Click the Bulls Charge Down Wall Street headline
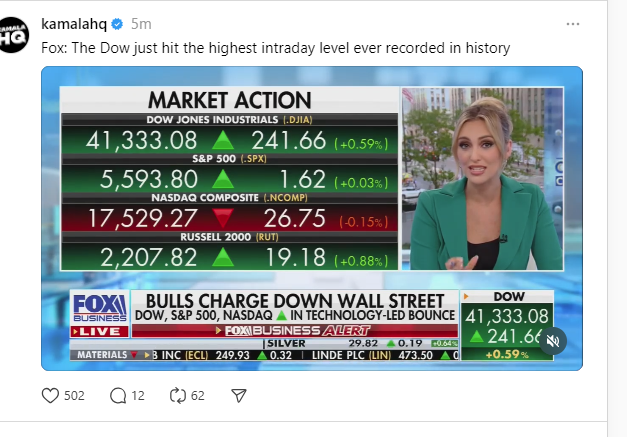The height and width of the screenshot is (437, 627). (294, 300)
